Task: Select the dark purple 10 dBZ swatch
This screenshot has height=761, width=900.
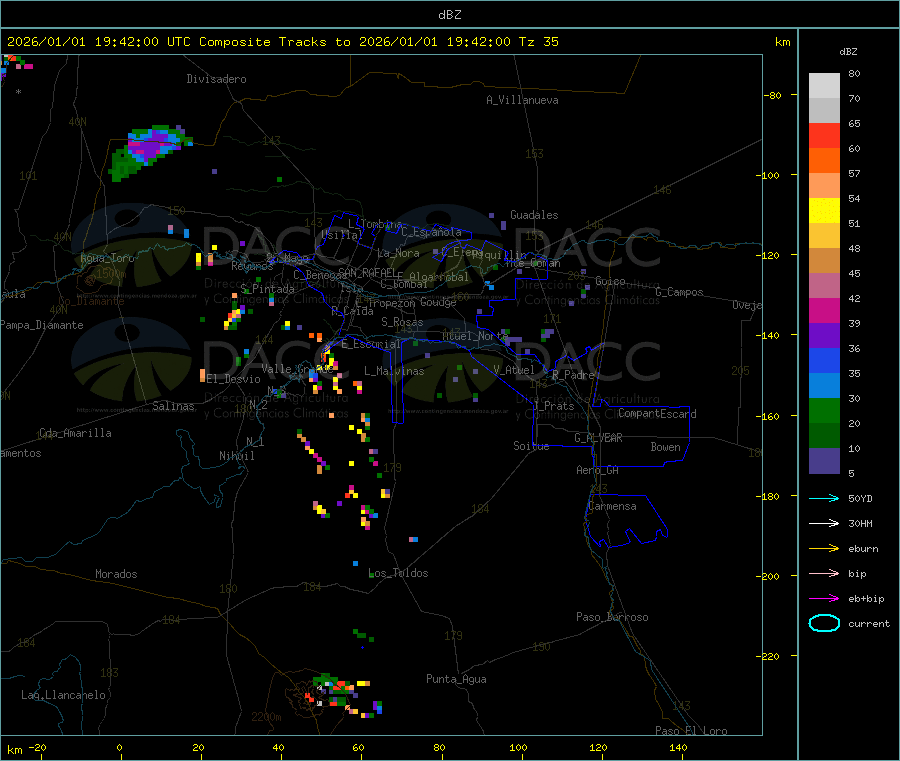Action: point(824,461)
